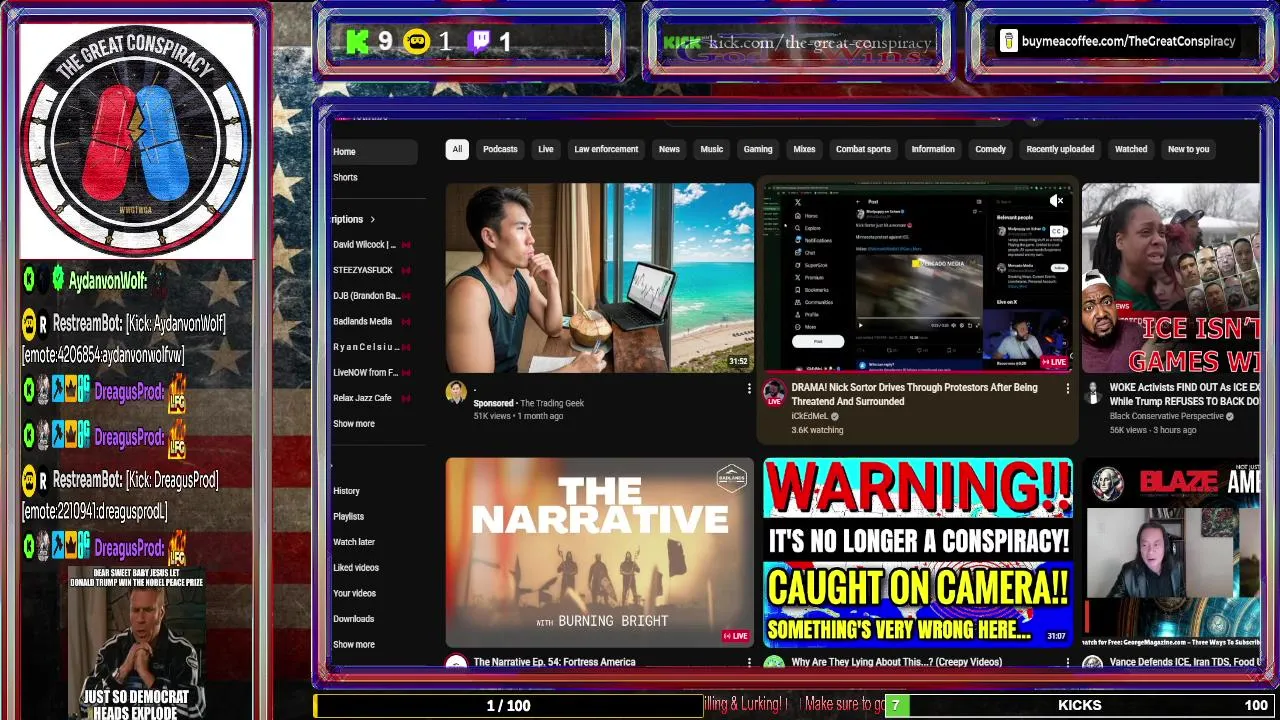Image resolution: width=1280 pixels, height=720 pixels.
Task: Open the three-dot menu for the Trading Geek ad
Action: tap(749, 388)
